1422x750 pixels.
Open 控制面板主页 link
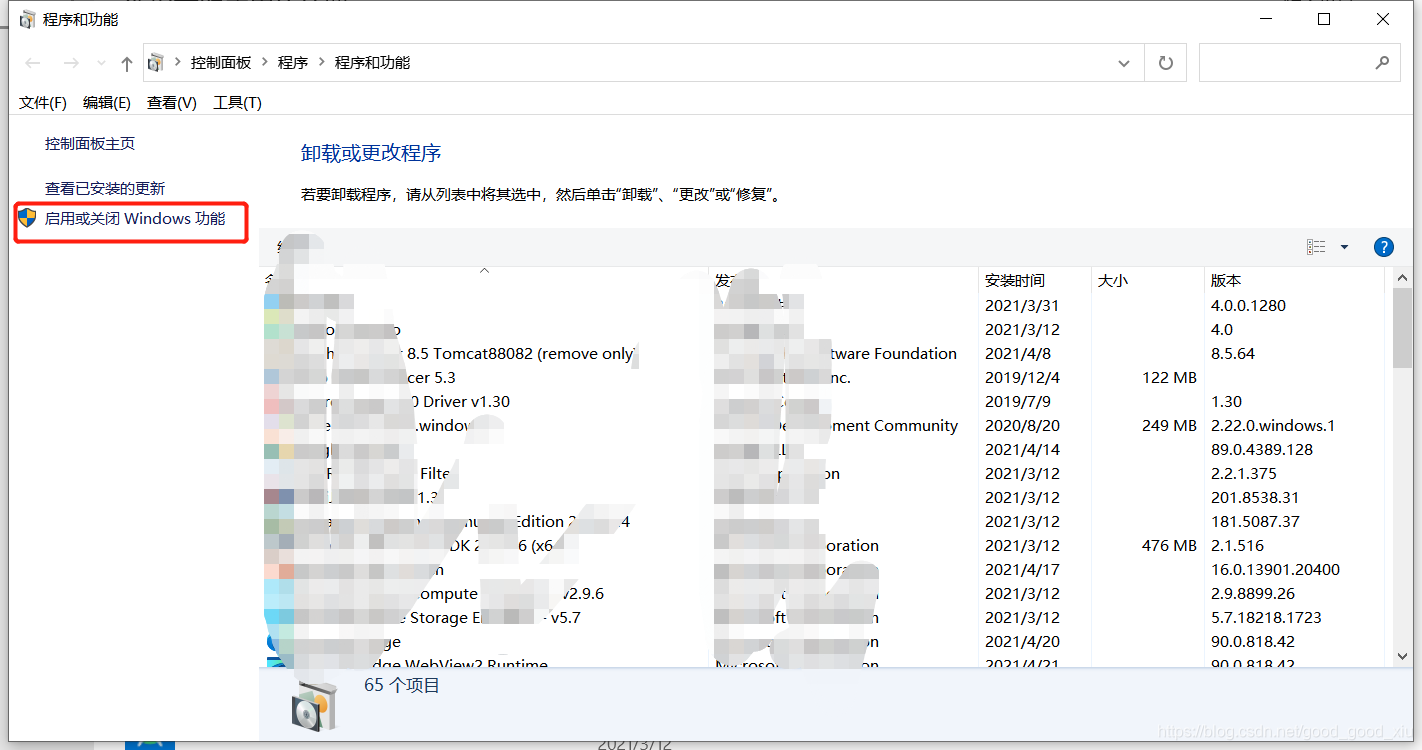[x=90, y=144]
